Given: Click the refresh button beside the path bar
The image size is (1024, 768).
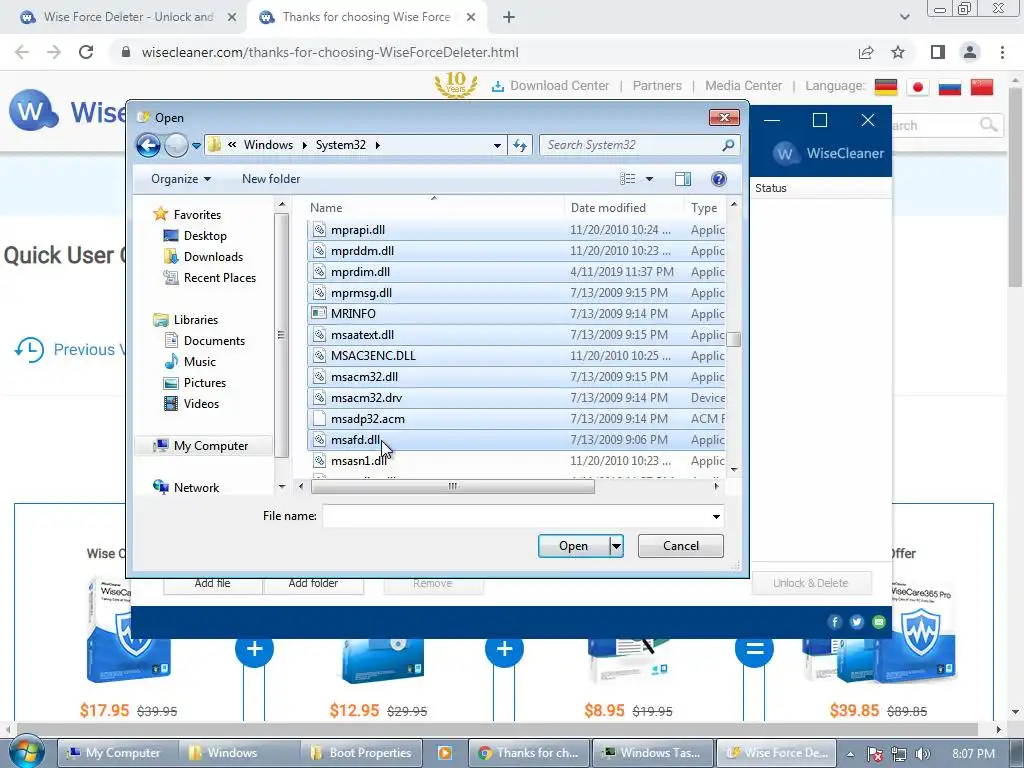Looking at the screenshot, I should pyautogui.click(x=520, y=145).
